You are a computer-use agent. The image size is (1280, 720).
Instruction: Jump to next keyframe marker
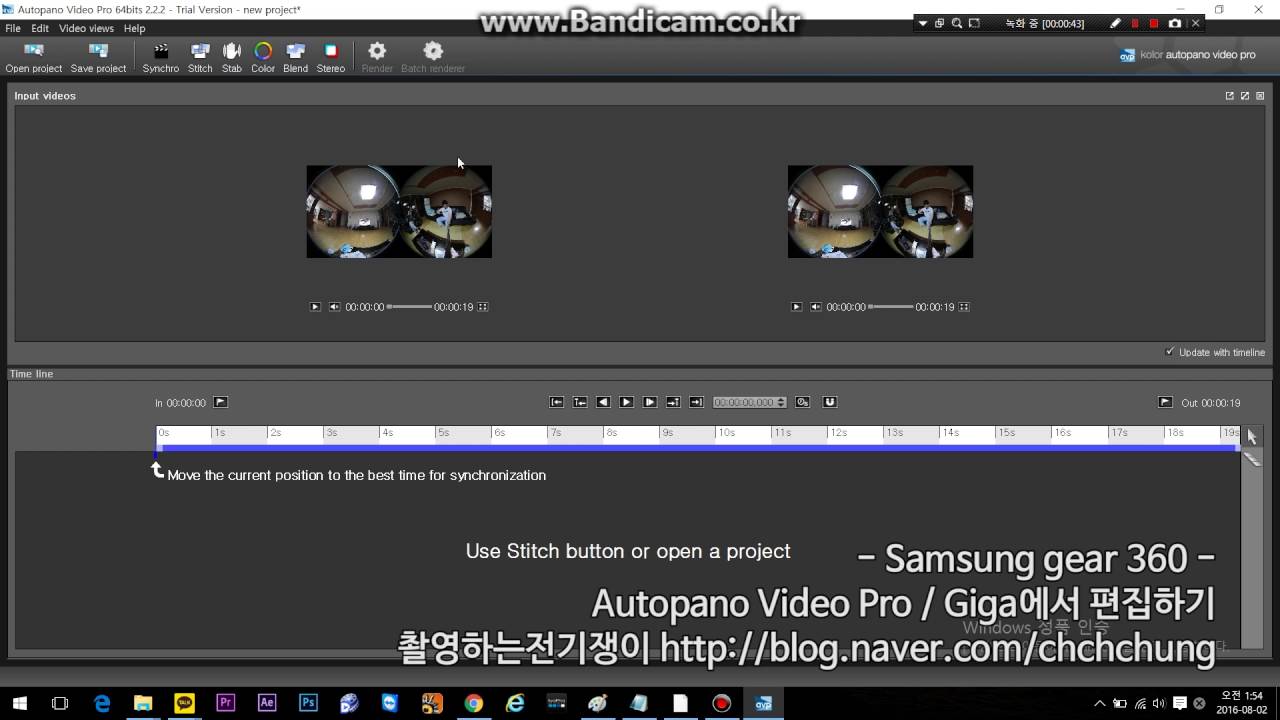click(x=673, y=402)
